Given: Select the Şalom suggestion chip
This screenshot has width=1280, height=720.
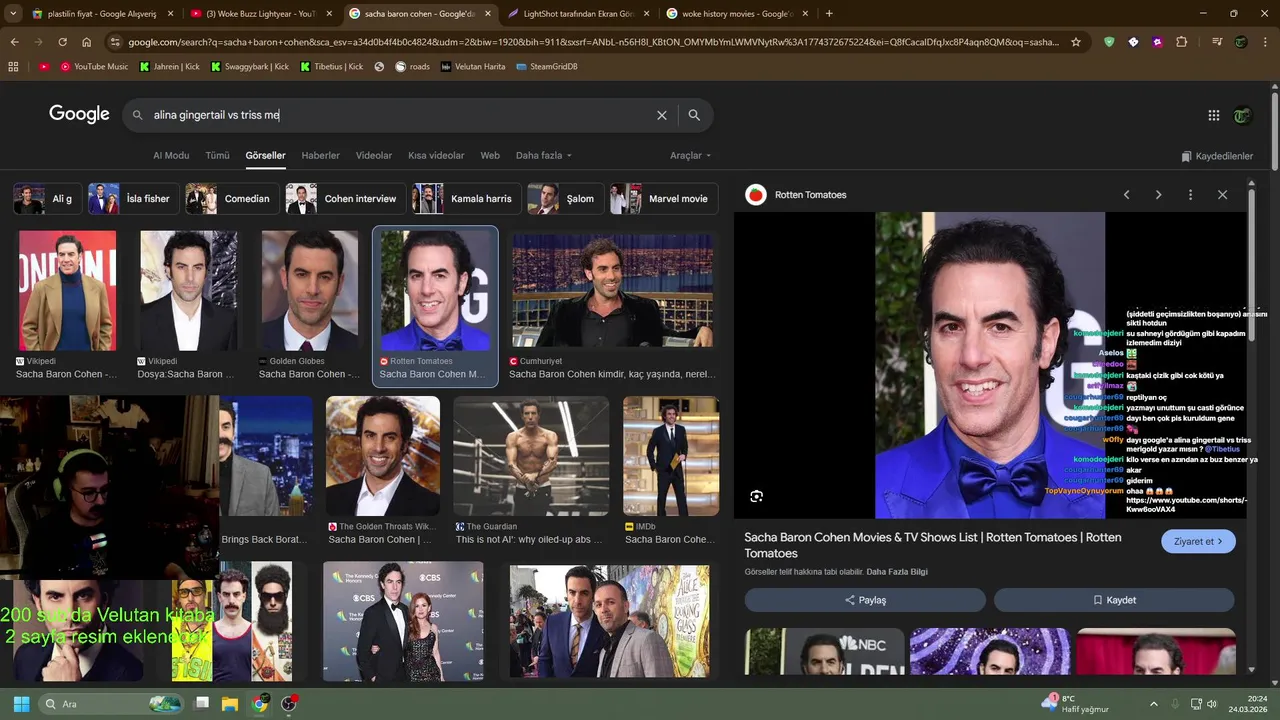Looking at the screenshot, I should [565, 199].
